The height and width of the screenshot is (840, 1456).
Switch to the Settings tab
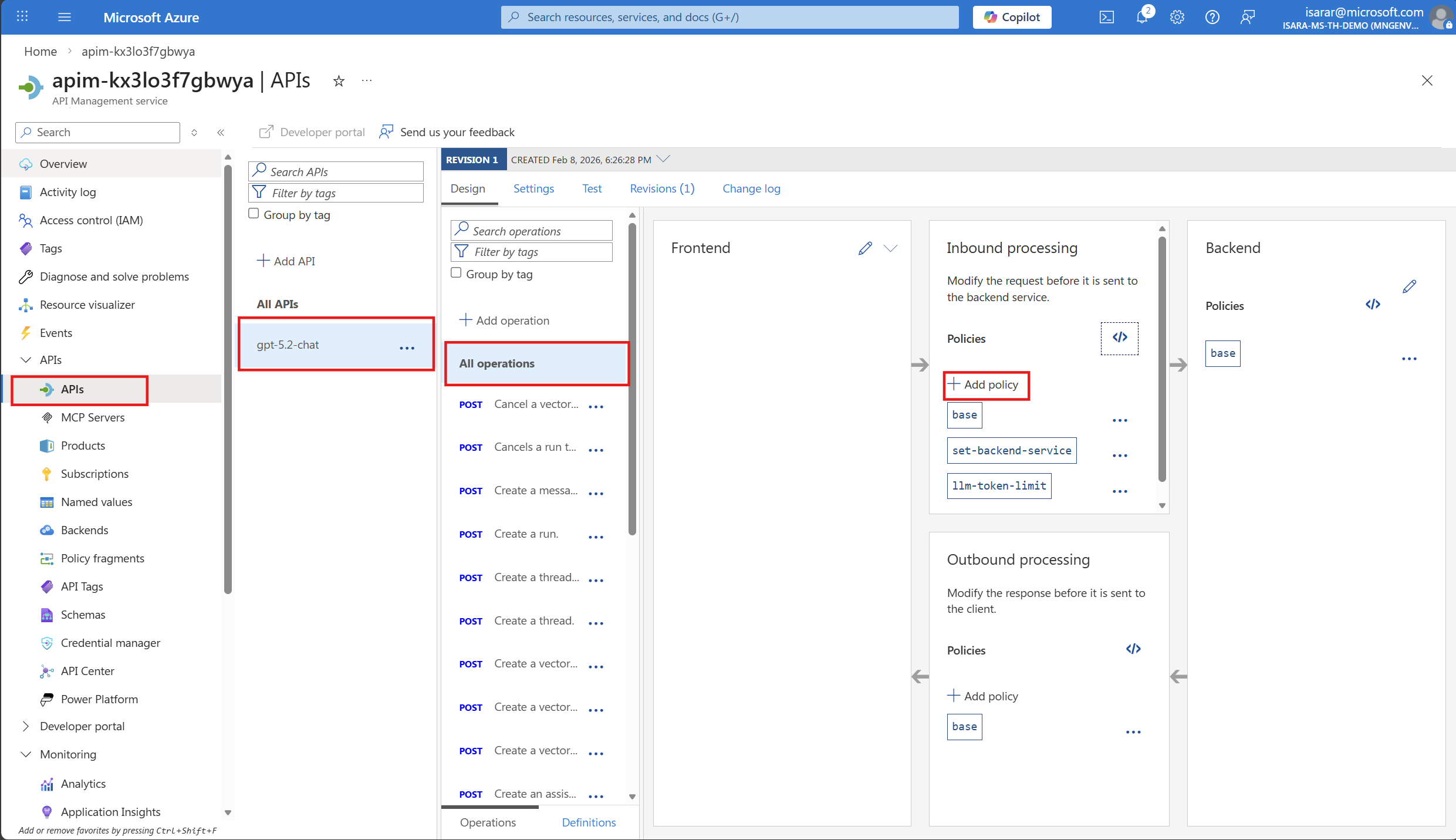(x=533, y=188)
